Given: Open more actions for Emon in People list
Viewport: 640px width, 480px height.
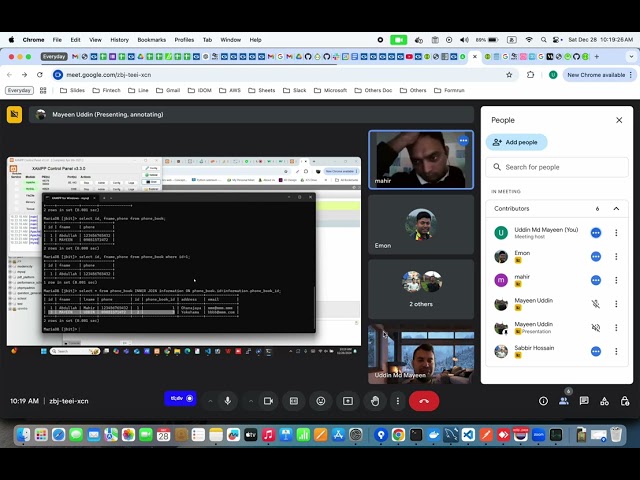Looking at the screenshot, I should pyautogui.click(x=616, y=256).
